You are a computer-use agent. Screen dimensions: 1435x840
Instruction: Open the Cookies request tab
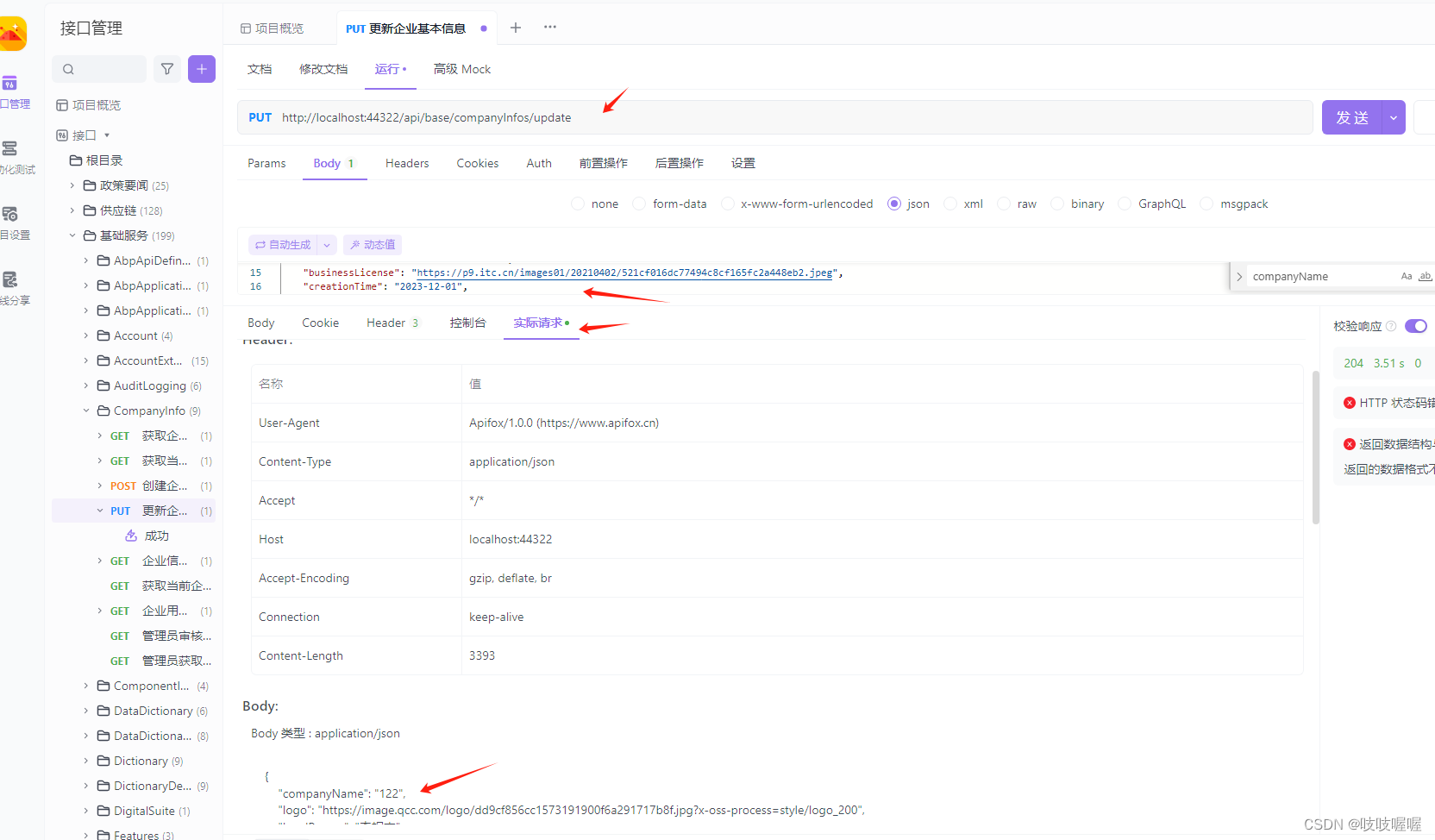(478, 163)
